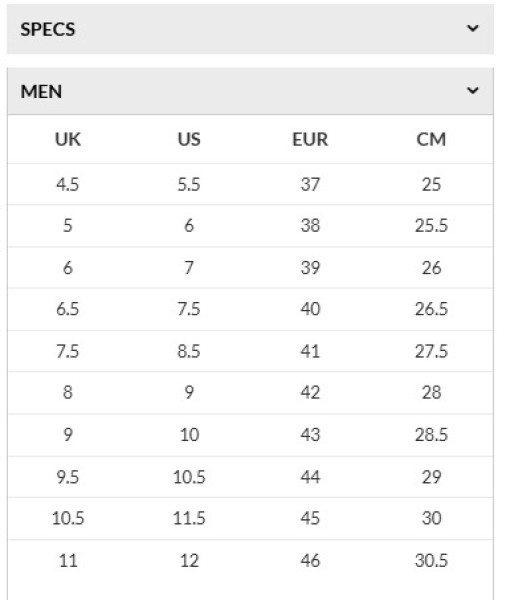Click CM value 30.5 cell
506x600 pixels.
click(x=431, y=561)
